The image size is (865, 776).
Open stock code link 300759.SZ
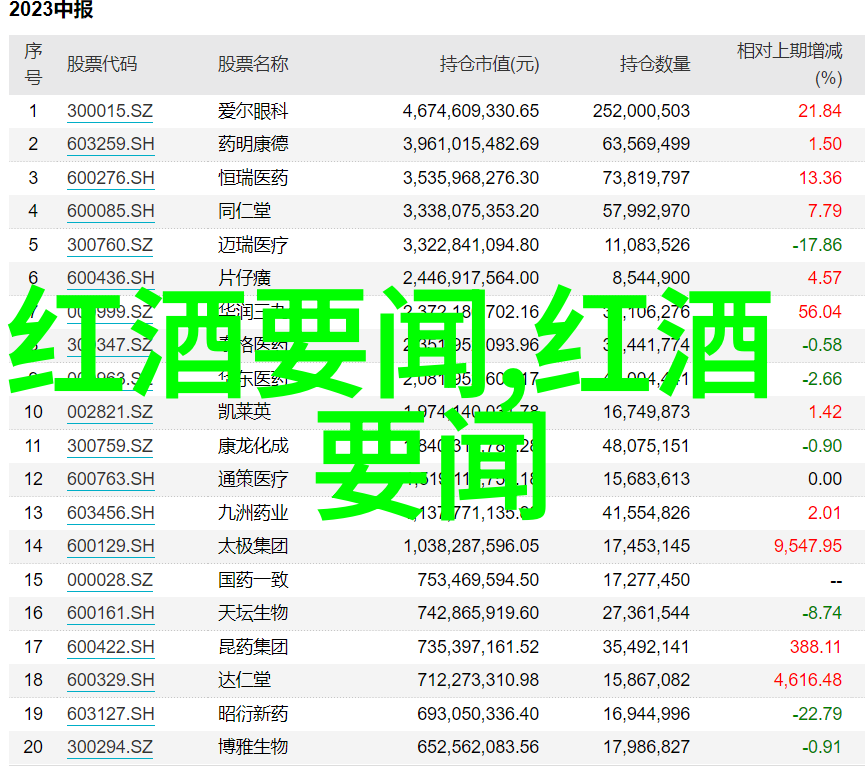[110, 446]
